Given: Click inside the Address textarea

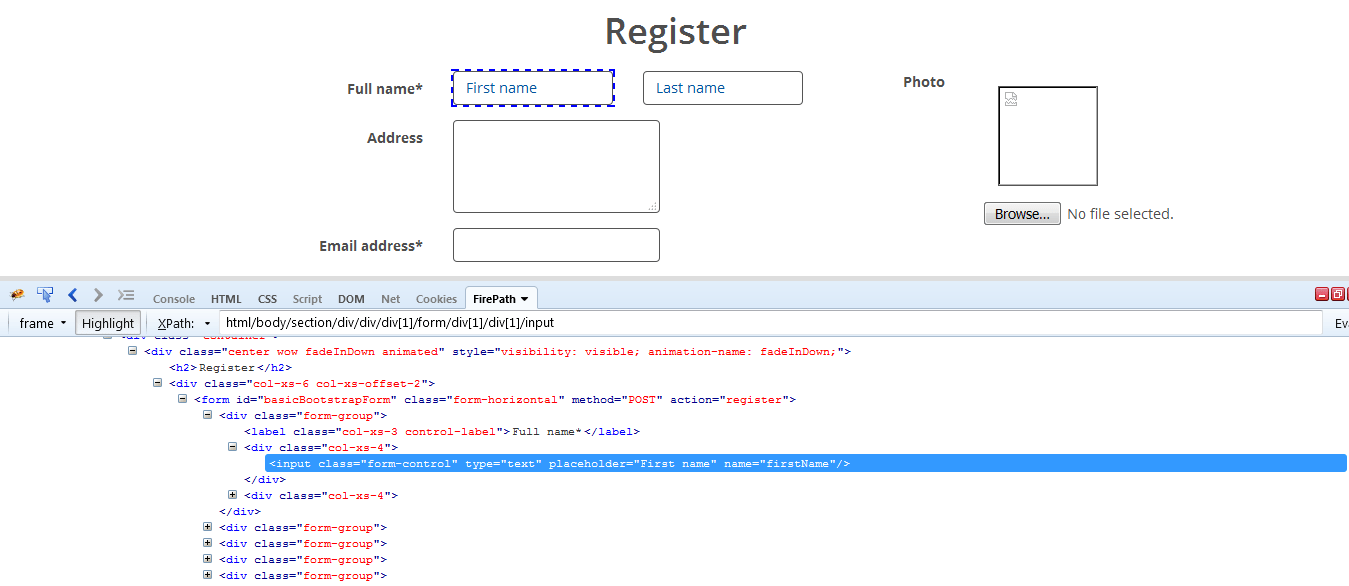Looking at the screenshot, I should (556, 167).
